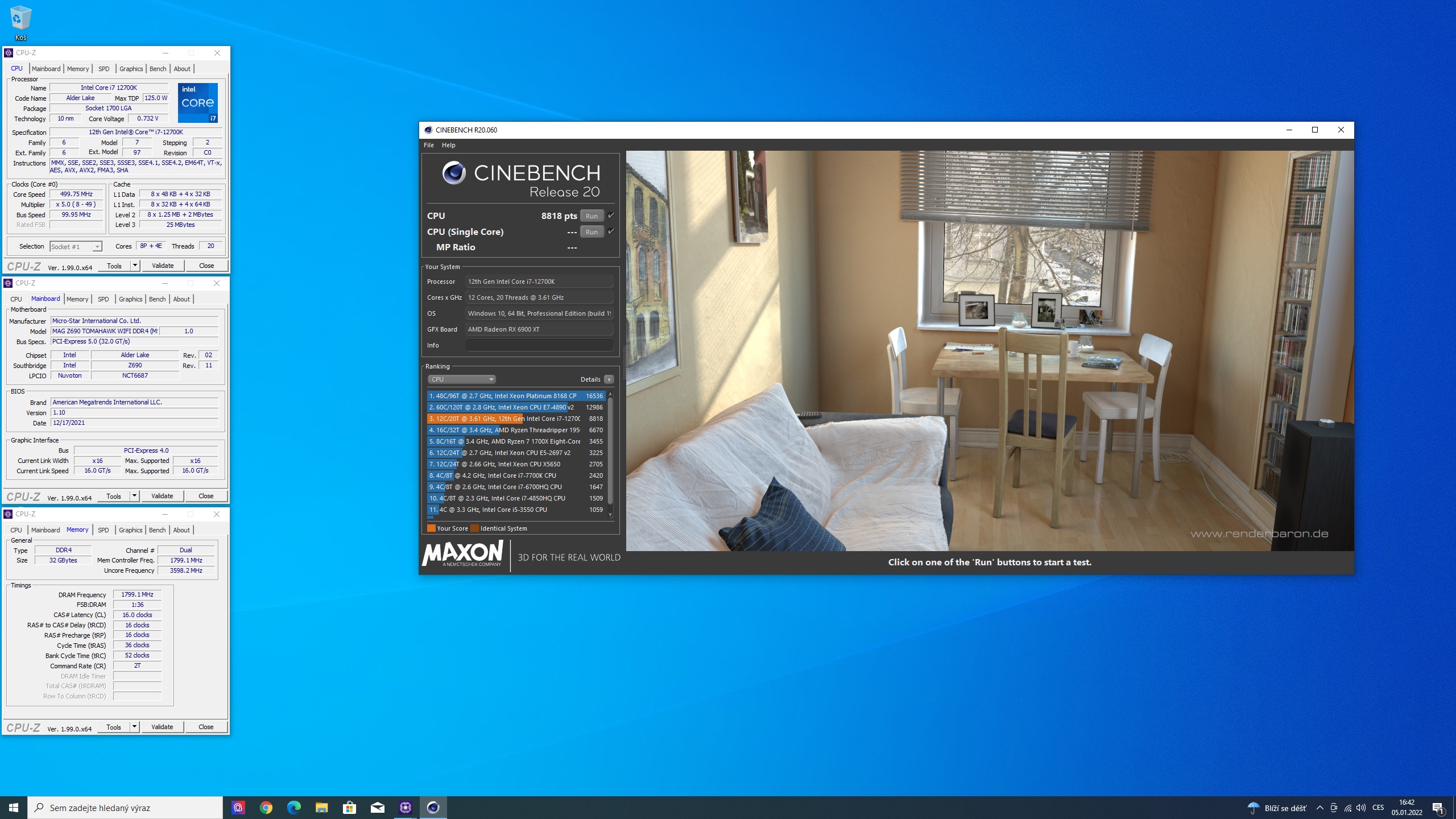Show hidden system tray icons
The width and height of the screenshot is (1456, 819).
pyautogui.click(x=1320, y=808)
